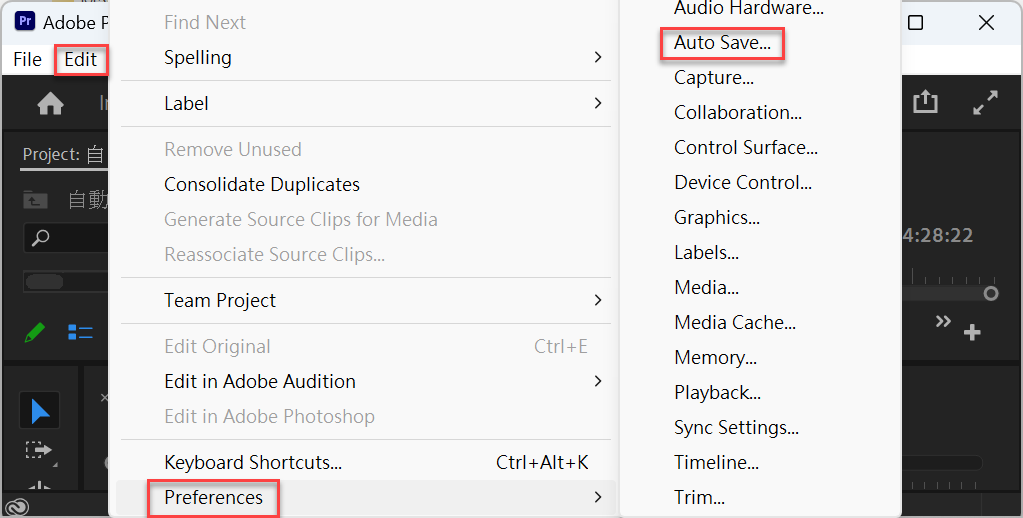Toggle full screen video mode icon
This screenshot has height=518, width=1023.
[x=985, y=103]
